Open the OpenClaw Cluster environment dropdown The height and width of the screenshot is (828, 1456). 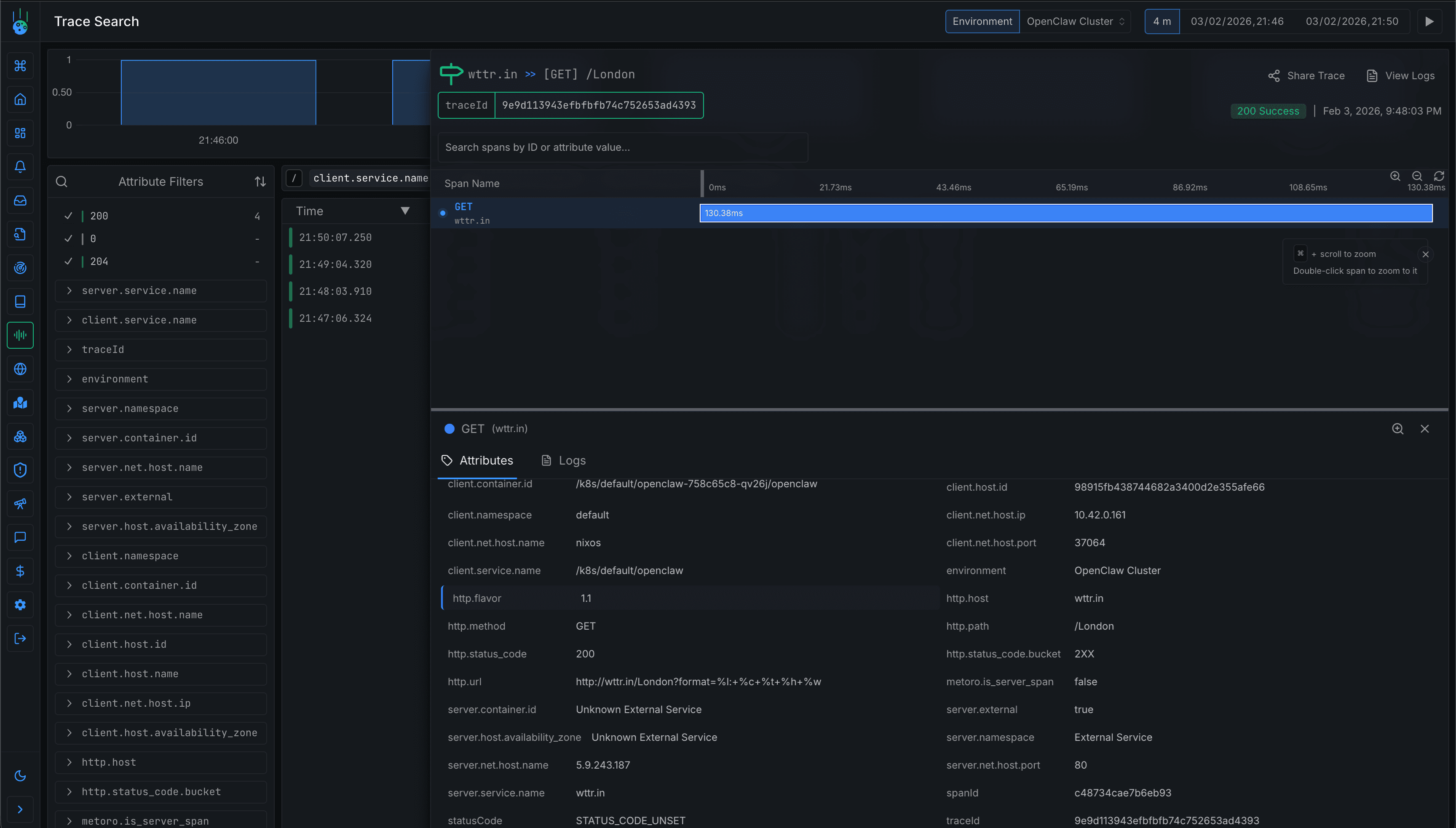coord(1075,21)
